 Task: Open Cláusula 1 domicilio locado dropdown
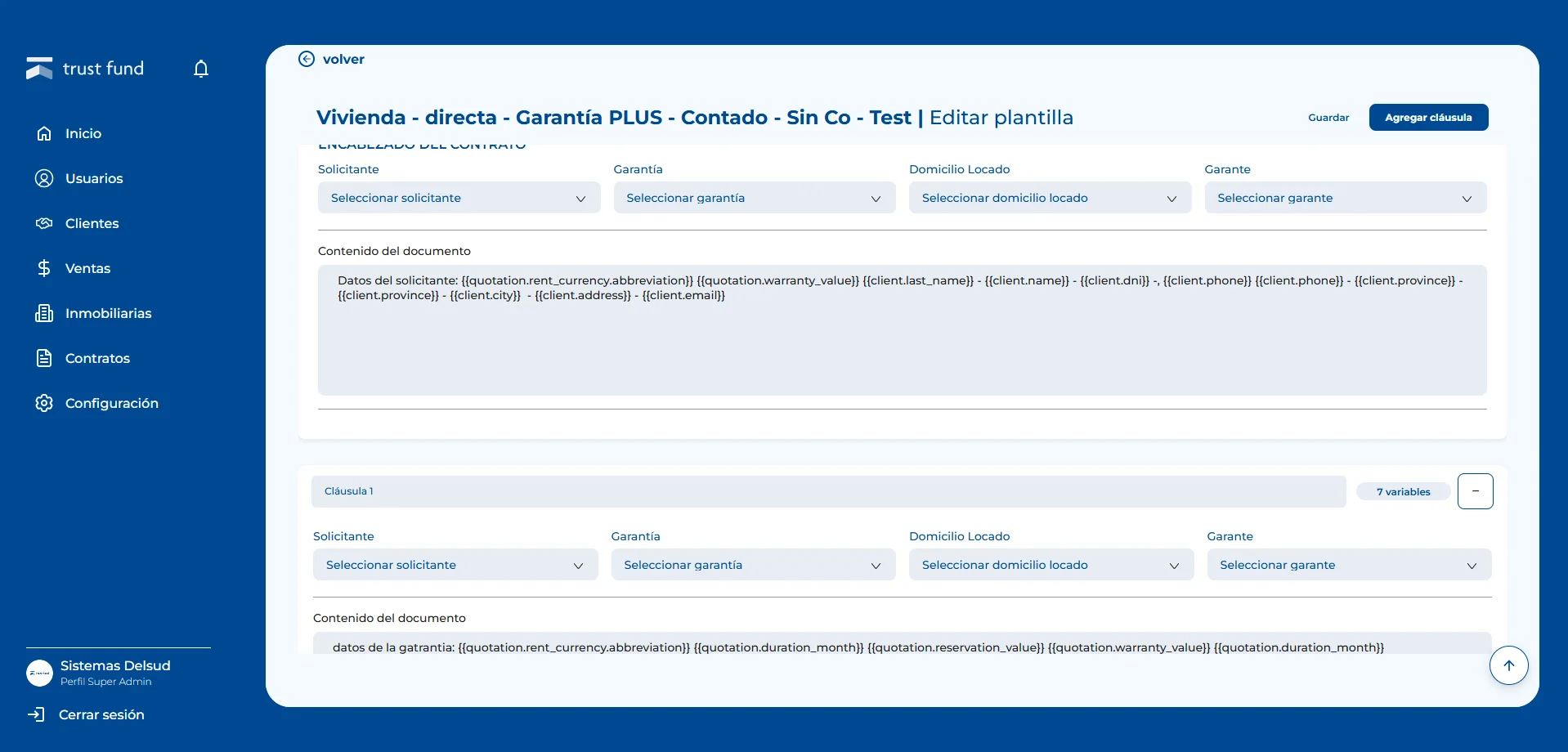click(x=1051, y=565)
